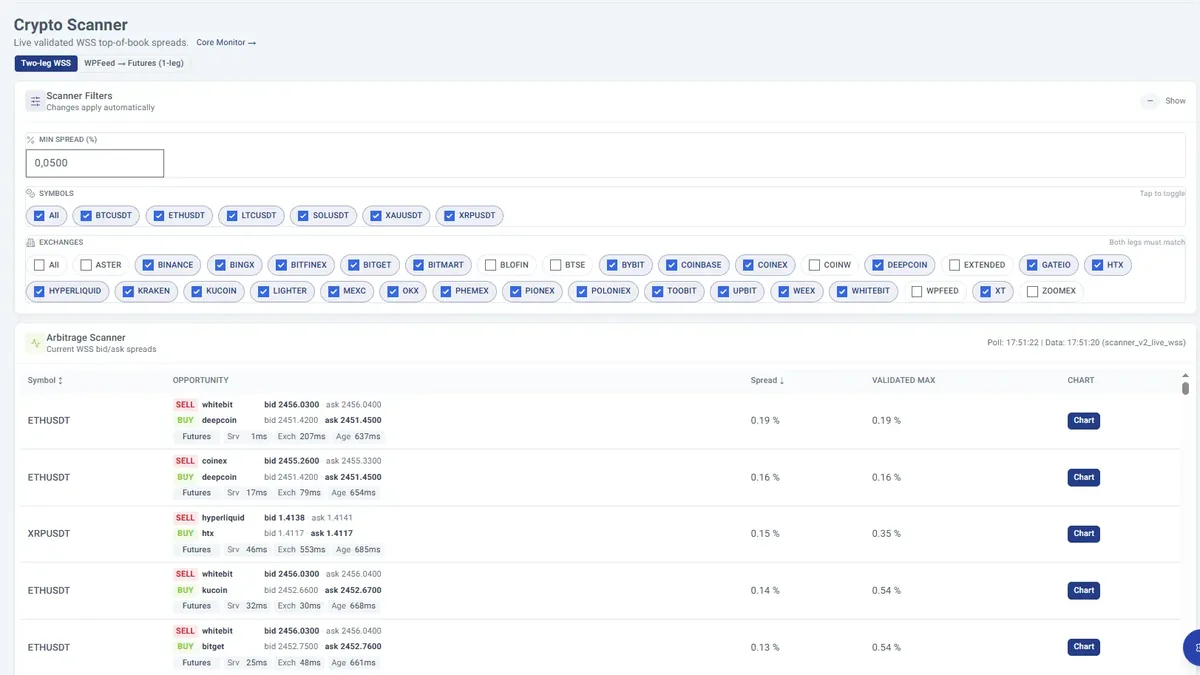Image resolution: width=1200 pixels, height=675 pixels.
Task: Uncheck the SOLUSDT symbol
Action: (x=303, y=215)
